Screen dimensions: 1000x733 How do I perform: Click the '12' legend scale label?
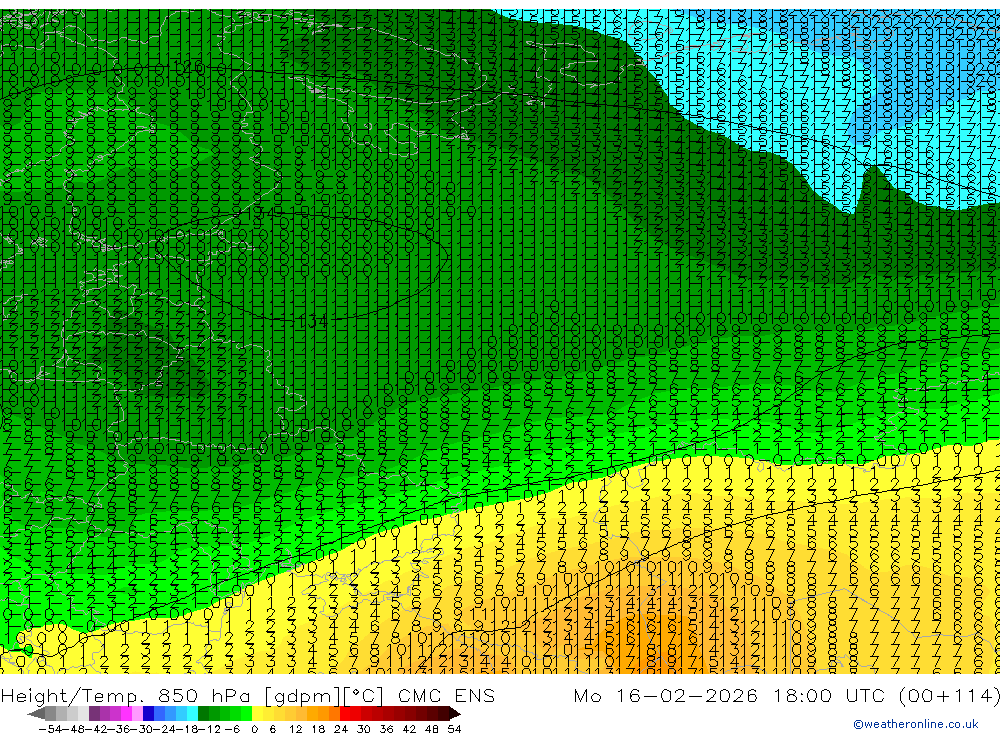click(x=296, y=729)
